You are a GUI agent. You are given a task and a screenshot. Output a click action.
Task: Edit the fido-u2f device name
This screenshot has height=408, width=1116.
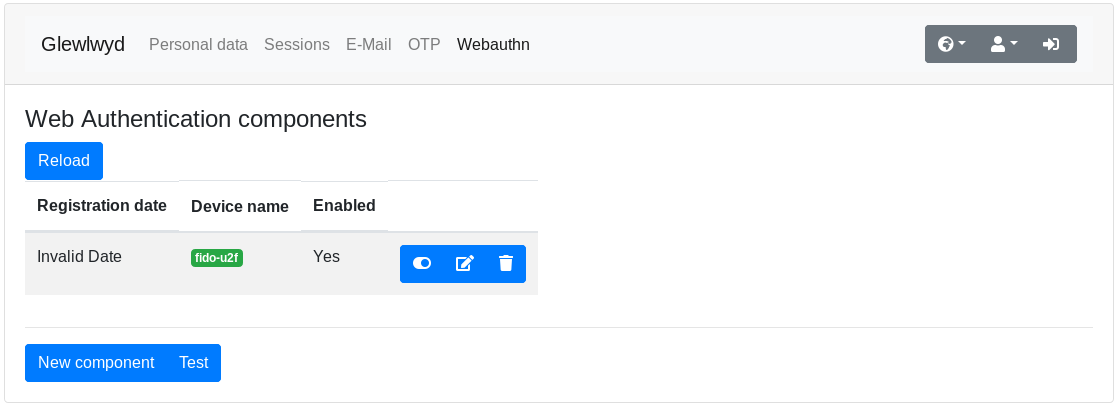click(464, 263)
